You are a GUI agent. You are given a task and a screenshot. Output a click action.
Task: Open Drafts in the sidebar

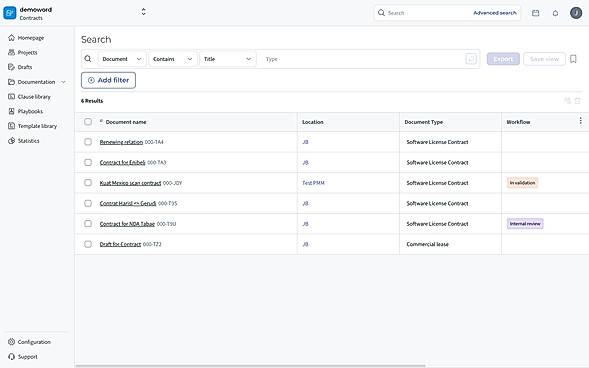[25, 67]
